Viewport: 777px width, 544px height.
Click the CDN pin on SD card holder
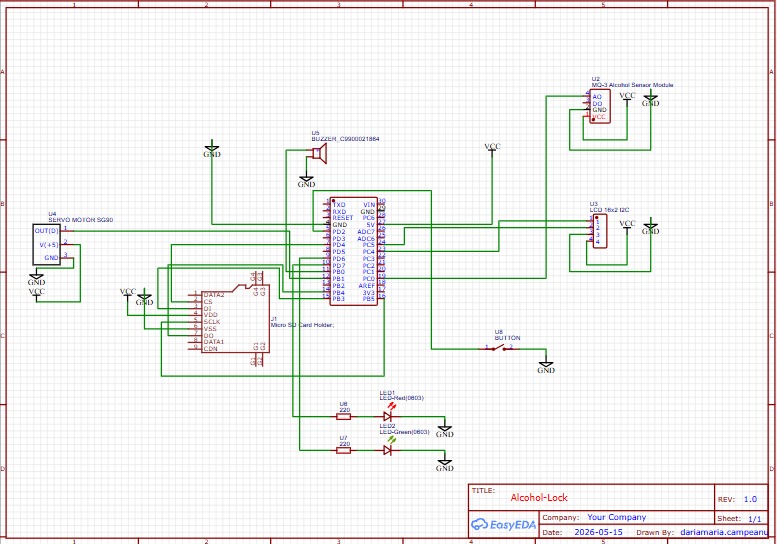[x=211, y=349]
